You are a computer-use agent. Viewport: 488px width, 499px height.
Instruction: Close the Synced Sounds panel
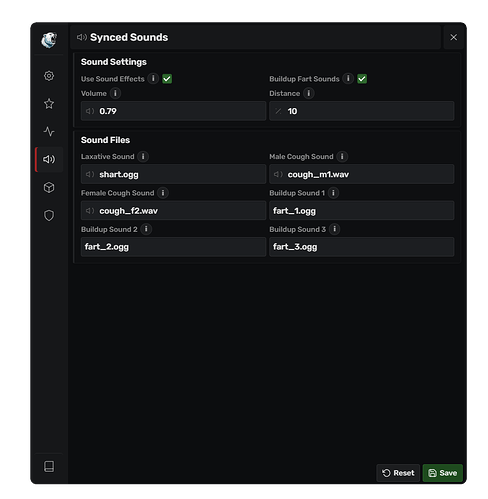tap(453, 37)
